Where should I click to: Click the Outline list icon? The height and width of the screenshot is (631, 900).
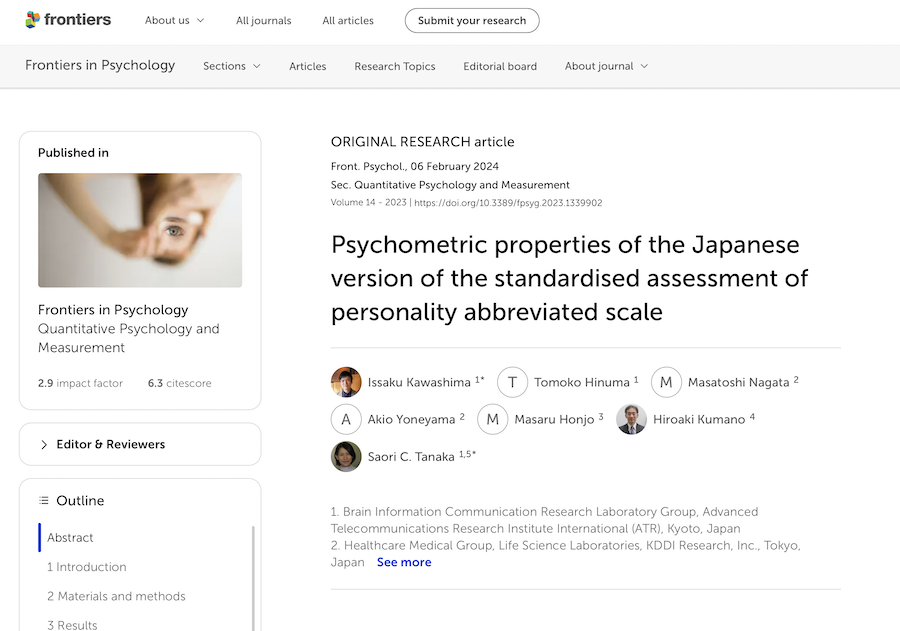coord(44,501)
